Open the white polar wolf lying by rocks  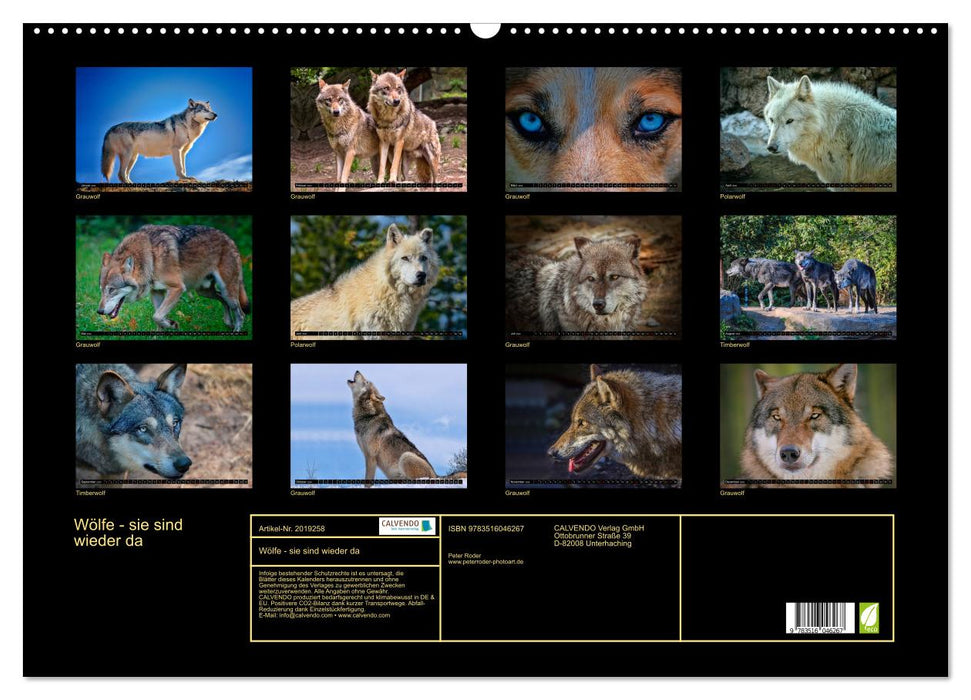click(808, 127)
